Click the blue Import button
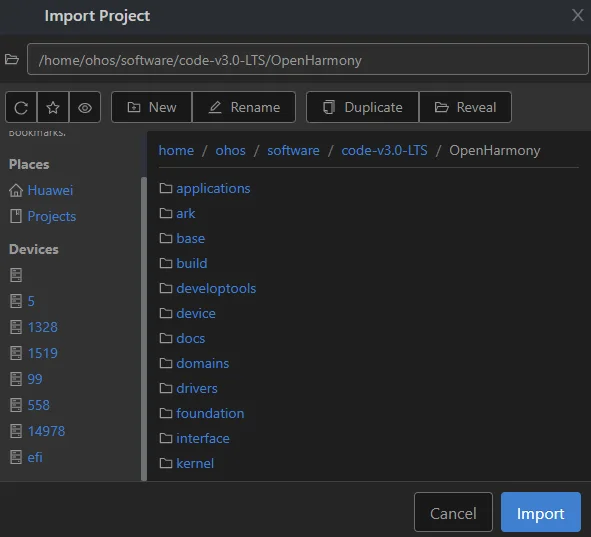Viewport: 591px width, 537px height. tap(540, 512)
